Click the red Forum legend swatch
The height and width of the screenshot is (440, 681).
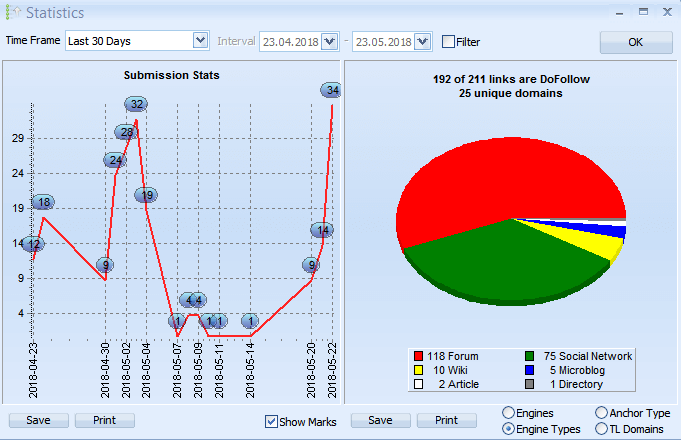pyautogui.click(x=418, y=356)
